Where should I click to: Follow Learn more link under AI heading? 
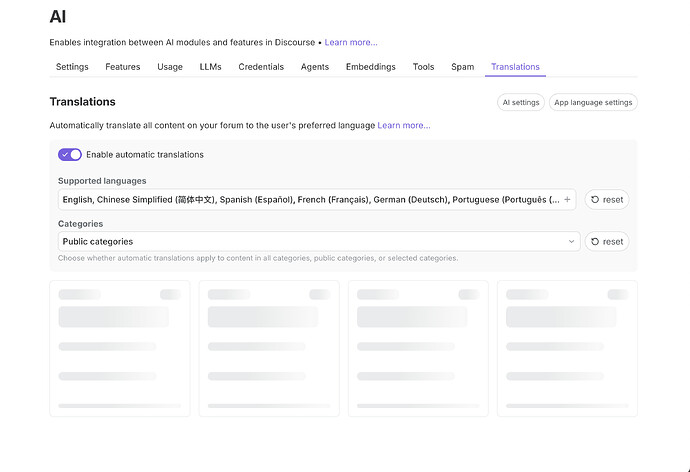tap(351, 43)
